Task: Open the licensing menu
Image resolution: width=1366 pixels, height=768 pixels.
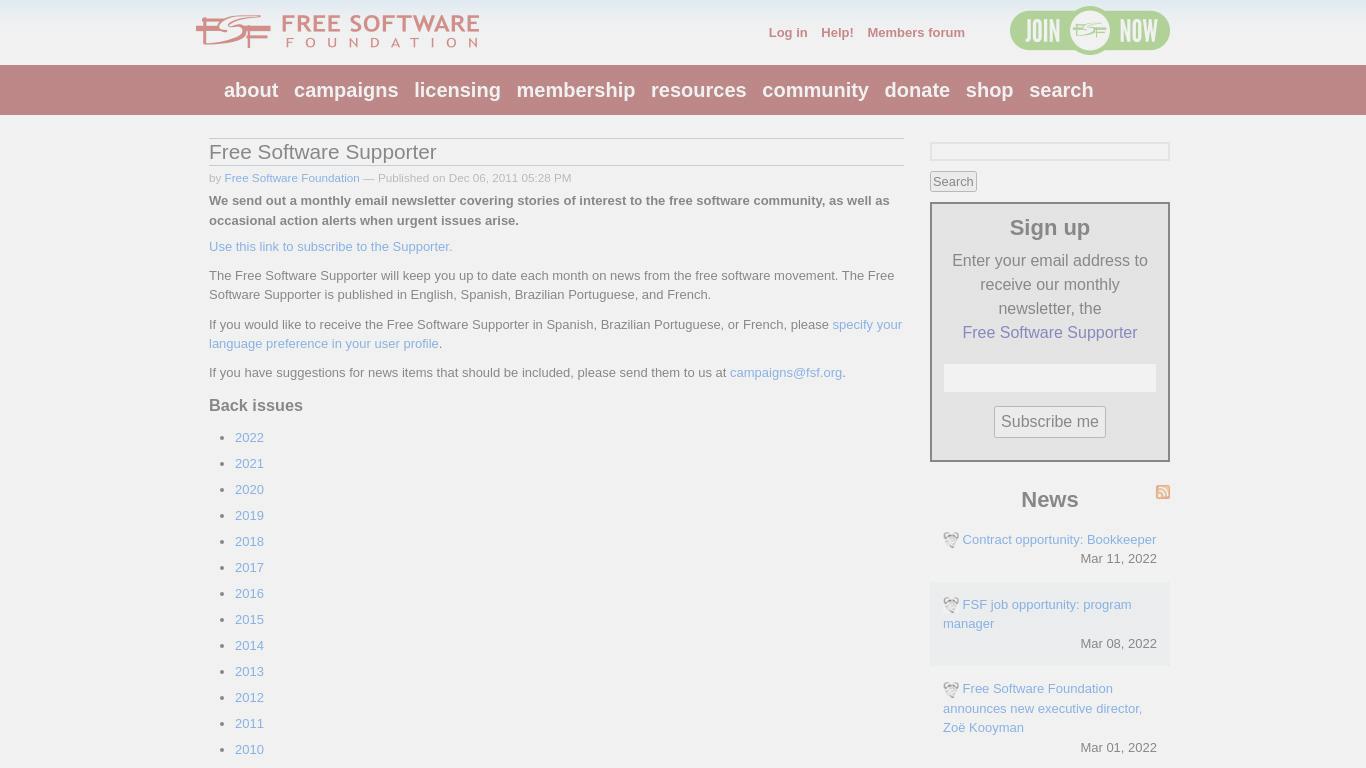Action: point(457,90)
